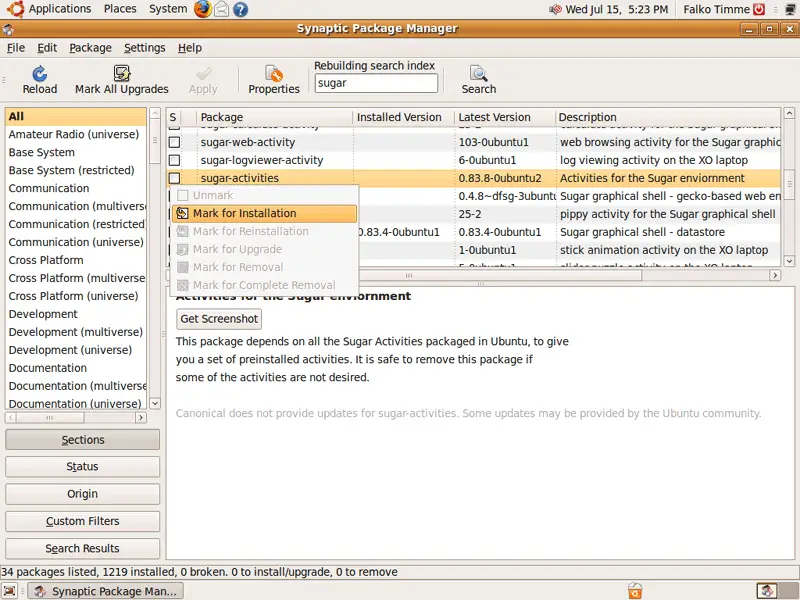Launch Firefox from the top panel
This screenshot has height=600, width=800.
tap(203, 9)
